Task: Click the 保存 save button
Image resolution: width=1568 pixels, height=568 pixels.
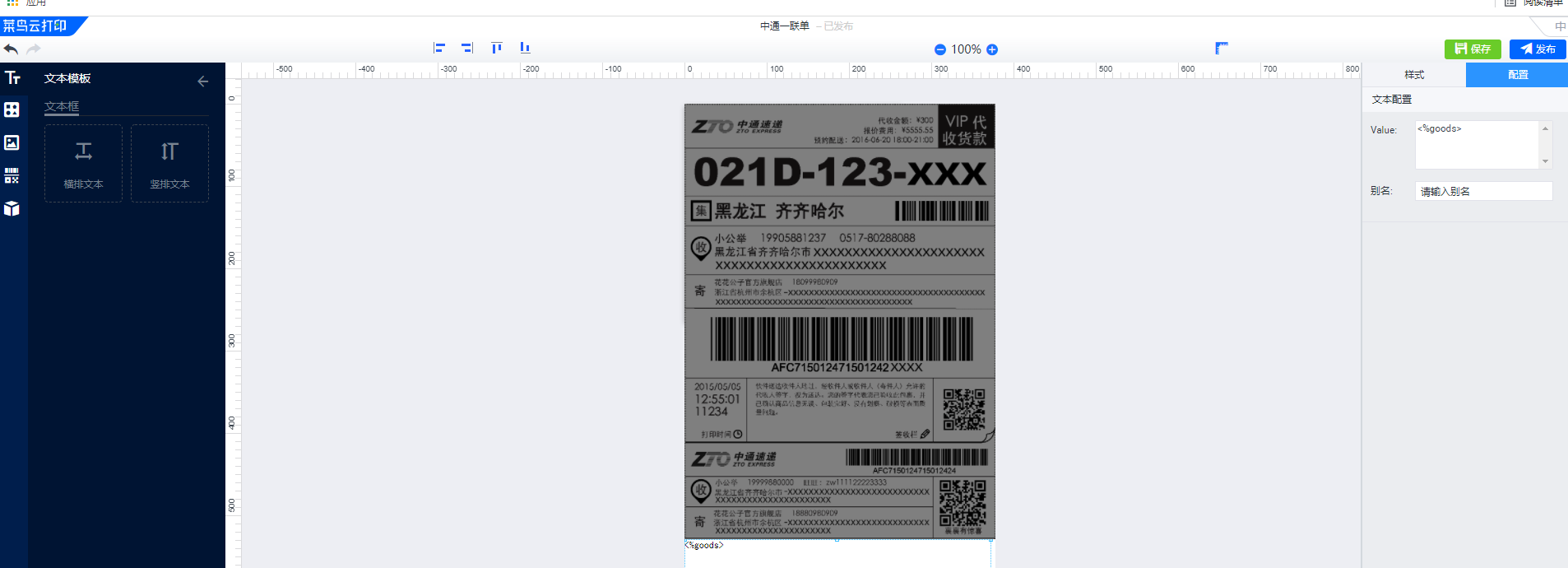Action: pyautogui.click(x=1473, y=49)
